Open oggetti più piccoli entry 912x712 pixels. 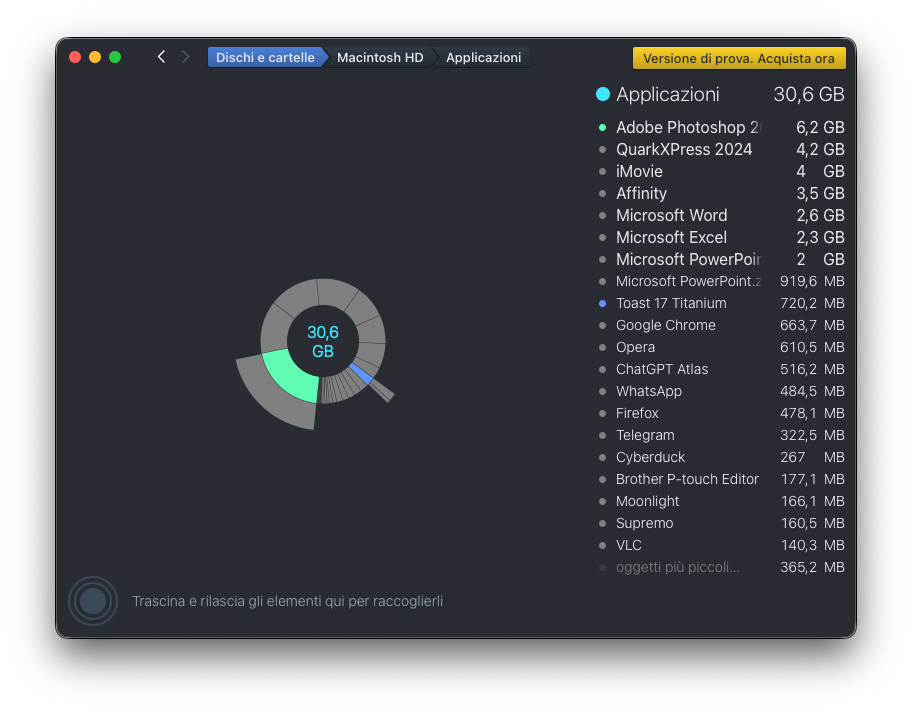[721, 567]
